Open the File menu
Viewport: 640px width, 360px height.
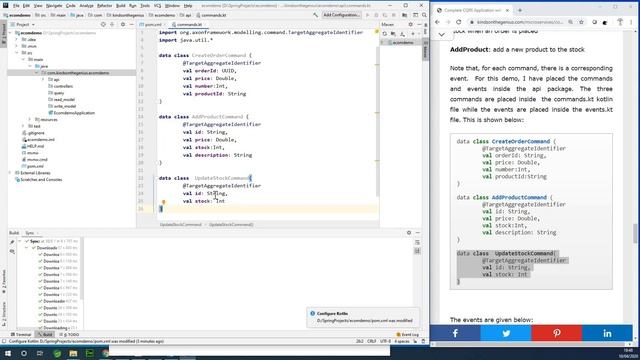click(x=16, y=6)
